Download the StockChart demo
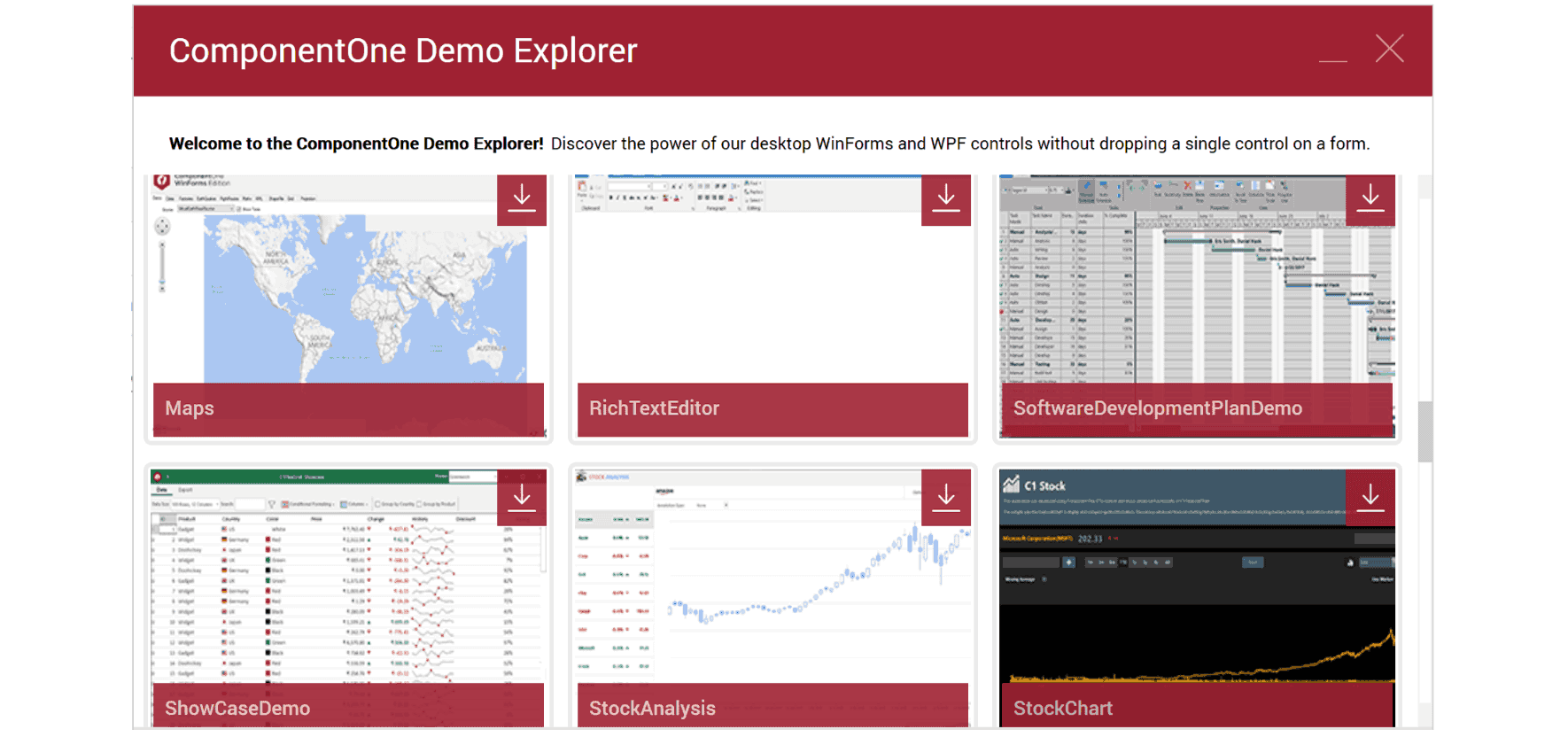Image resolution: width=1568 pixels, height=737 pixels. coord(1370,498)
